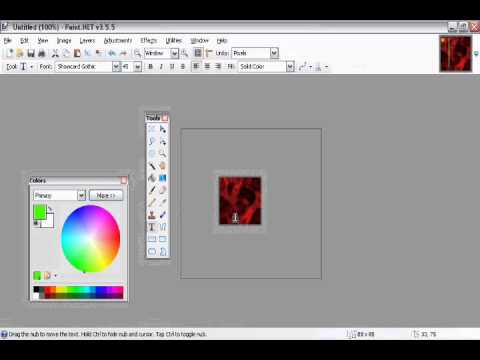Image resolution: width=480 pixels, height=360 pixels.
Task: Select the Magic Wand tool
Action: (x=152, y=166)
